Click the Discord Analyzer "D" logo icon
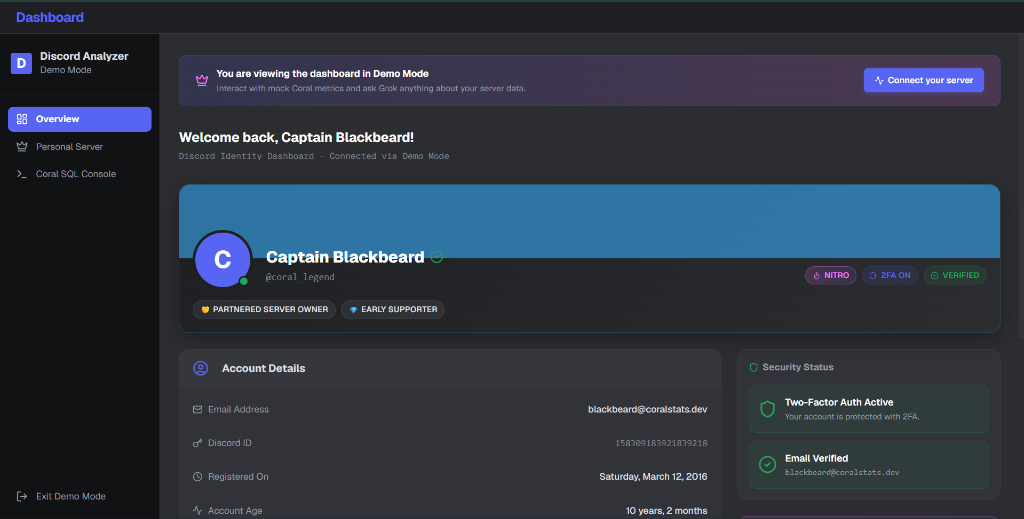This screenshot has width=1024, height=519. (22, 63)
